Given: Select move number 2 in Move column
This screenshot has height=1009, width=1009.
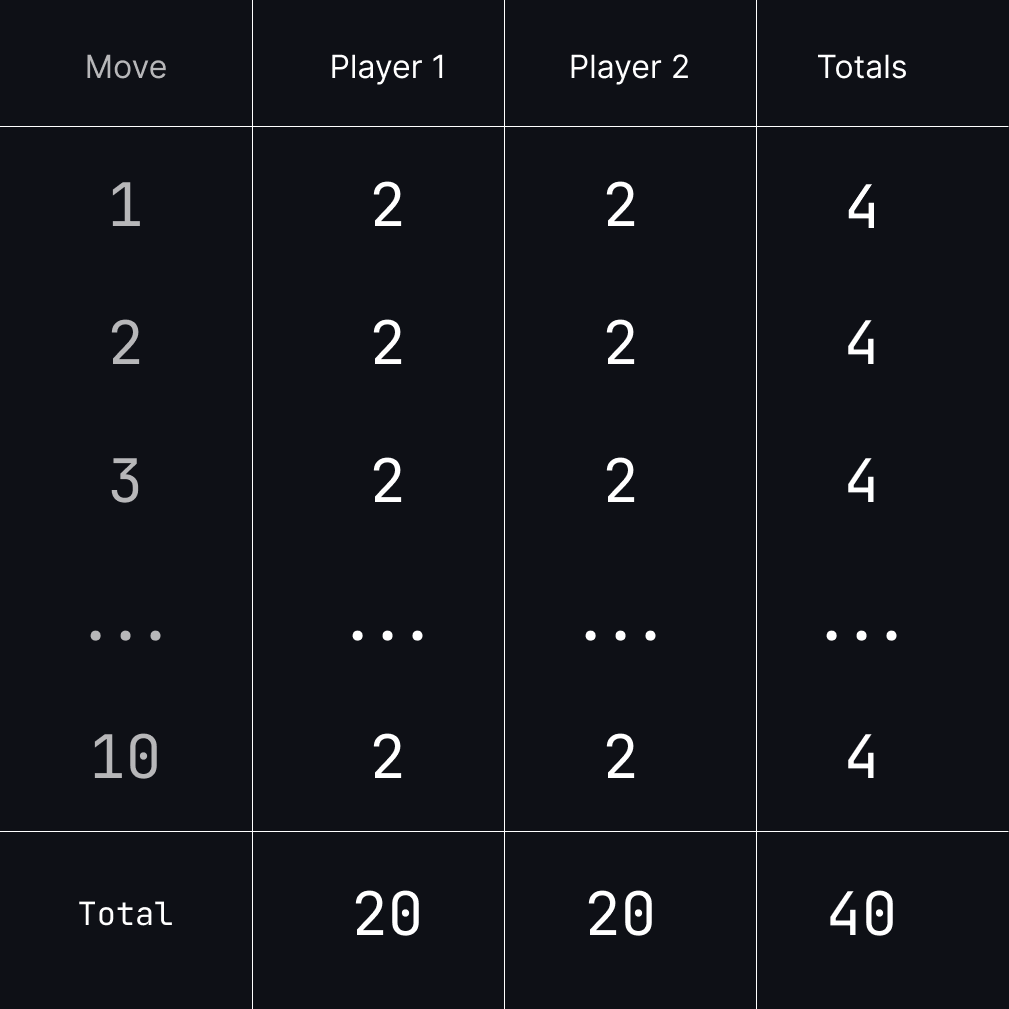Looking at the screenshot, I should (x=126, y=344).
